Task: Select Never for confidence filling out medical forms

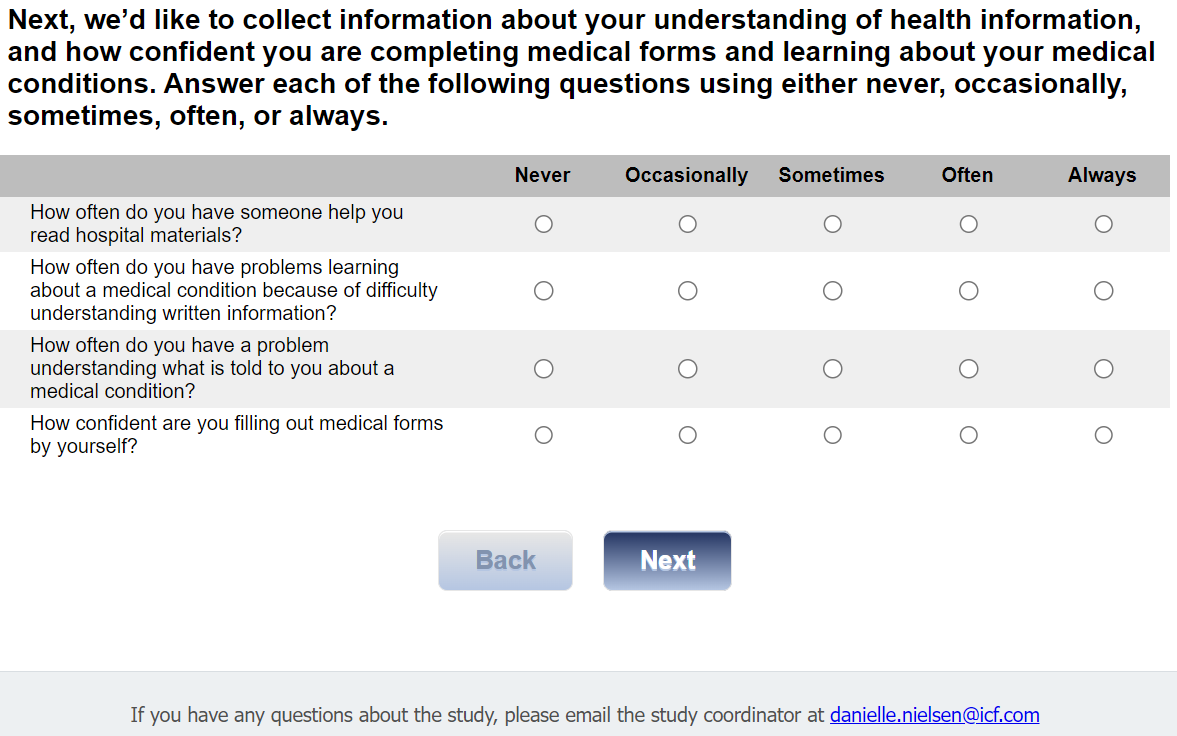Action: click(x=543, y=435)
